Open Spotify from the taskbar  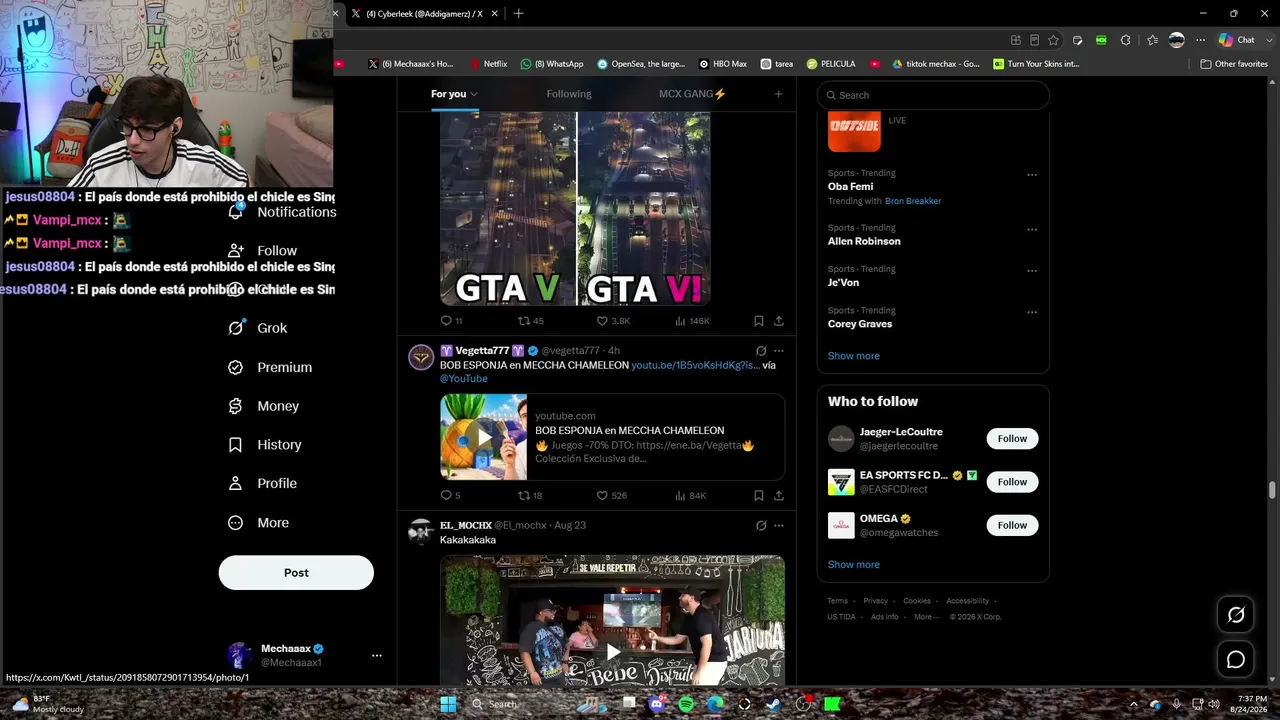click(x=686, y=704)
